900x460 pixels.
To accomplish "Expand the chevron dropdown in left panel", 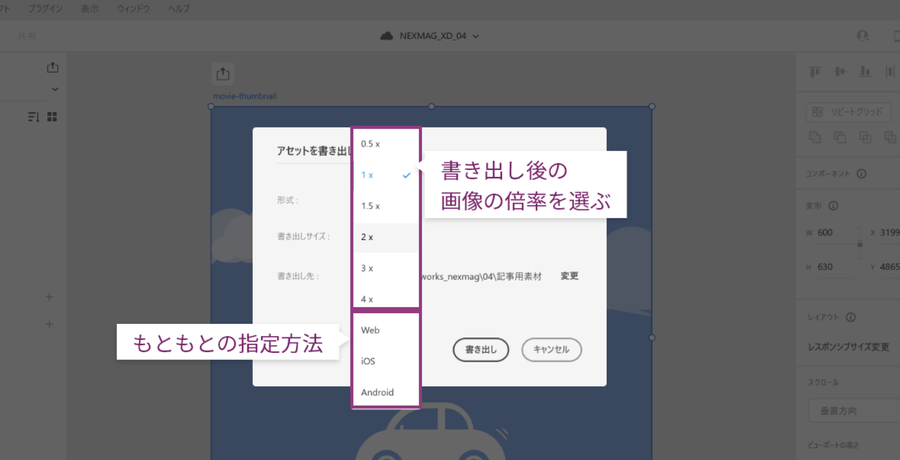I will pyautogui.click(x=55, y=89).
